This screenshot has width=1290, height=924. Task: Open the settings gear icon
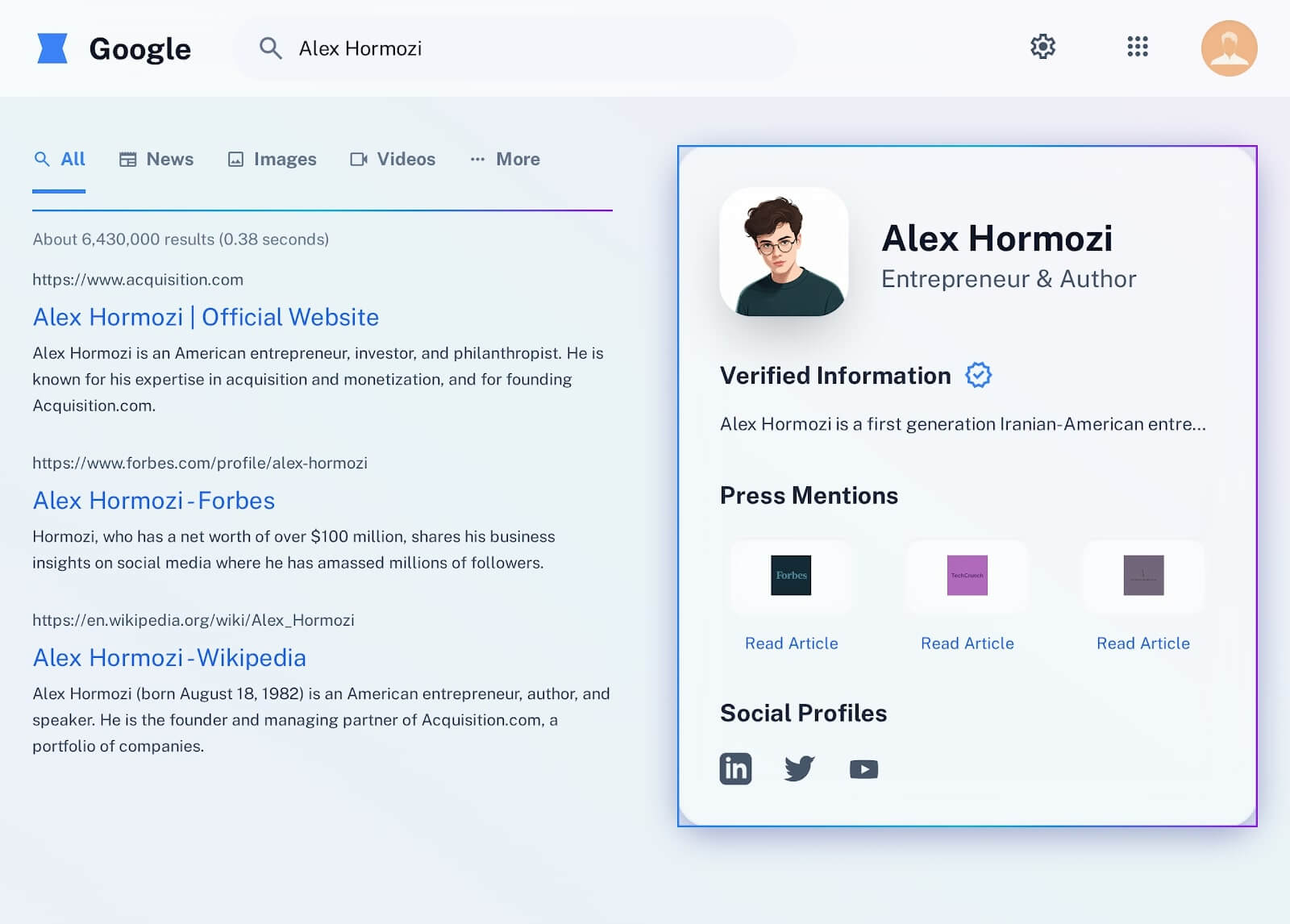tap(1042, 47)
